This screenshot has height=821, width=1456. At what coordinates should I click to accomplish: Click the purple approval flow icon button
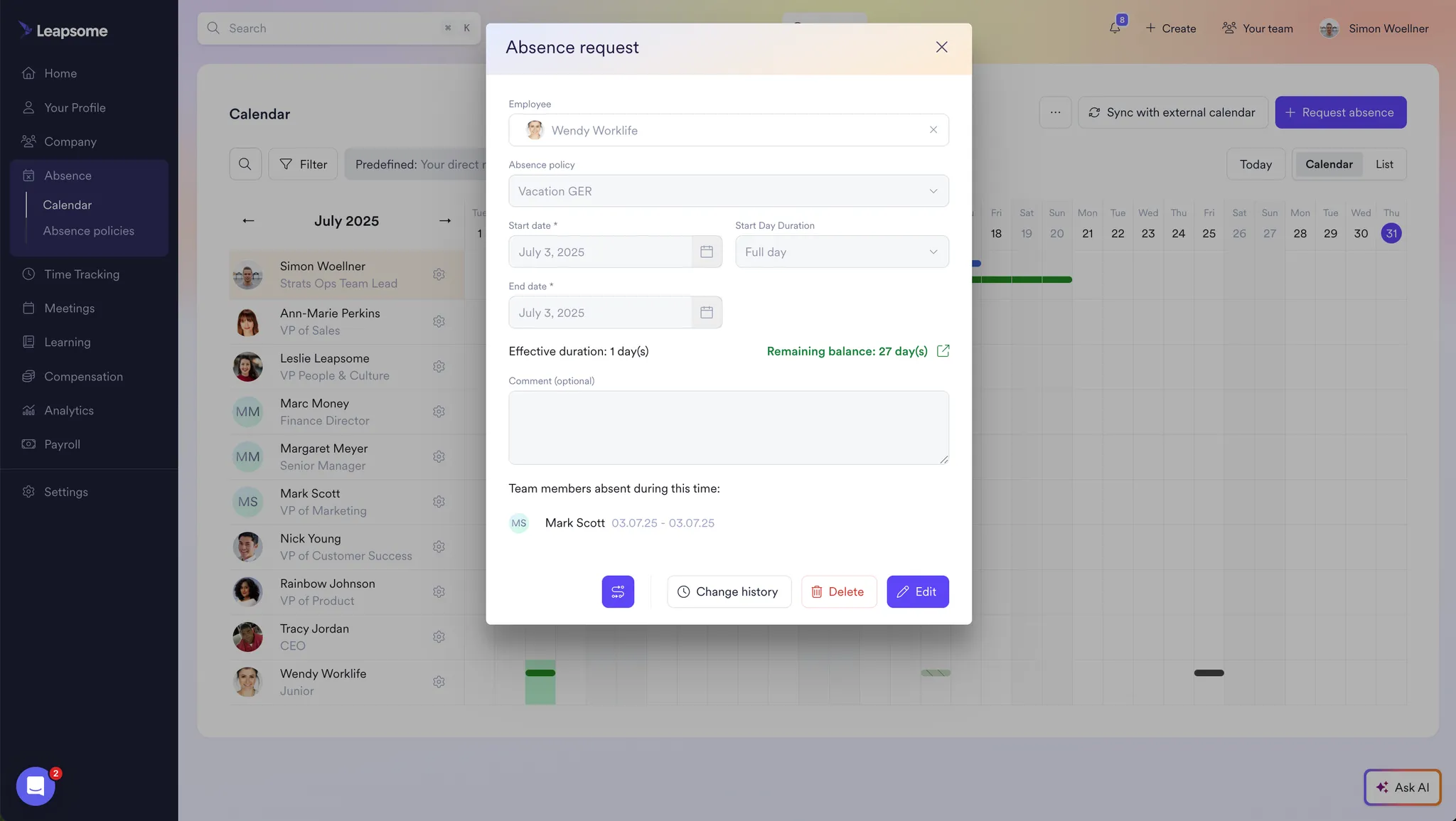point(617,591)
